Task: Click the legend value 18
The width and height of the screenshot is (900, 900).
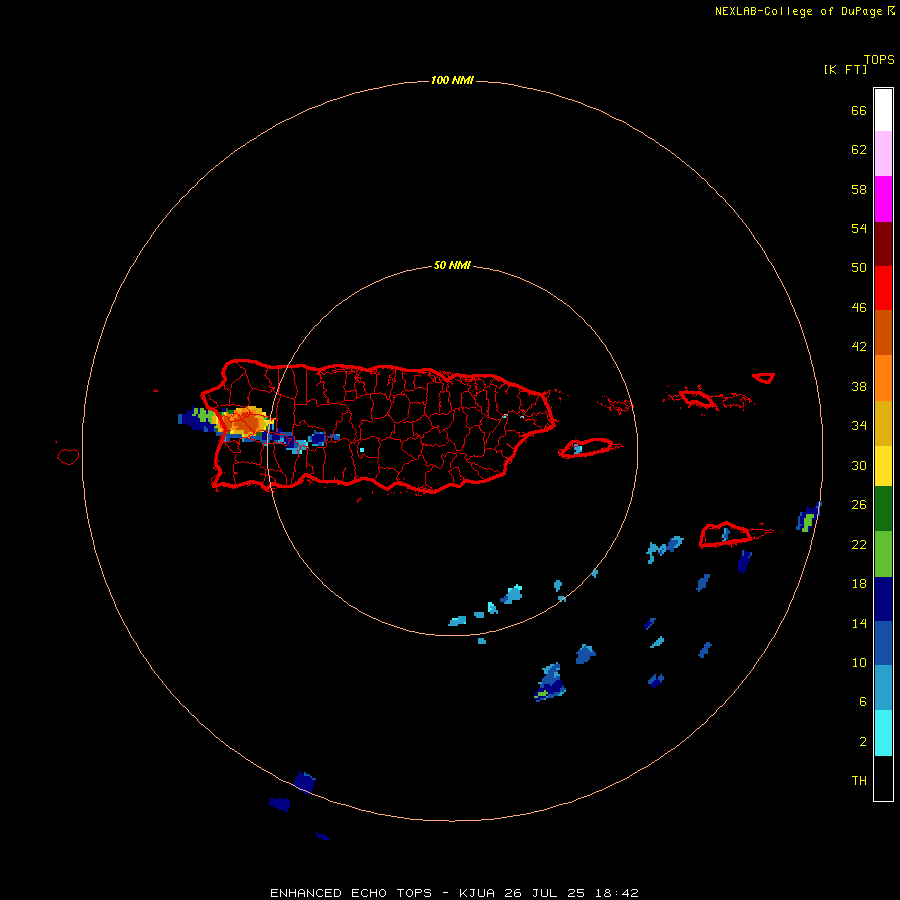Action: point(859,584)
